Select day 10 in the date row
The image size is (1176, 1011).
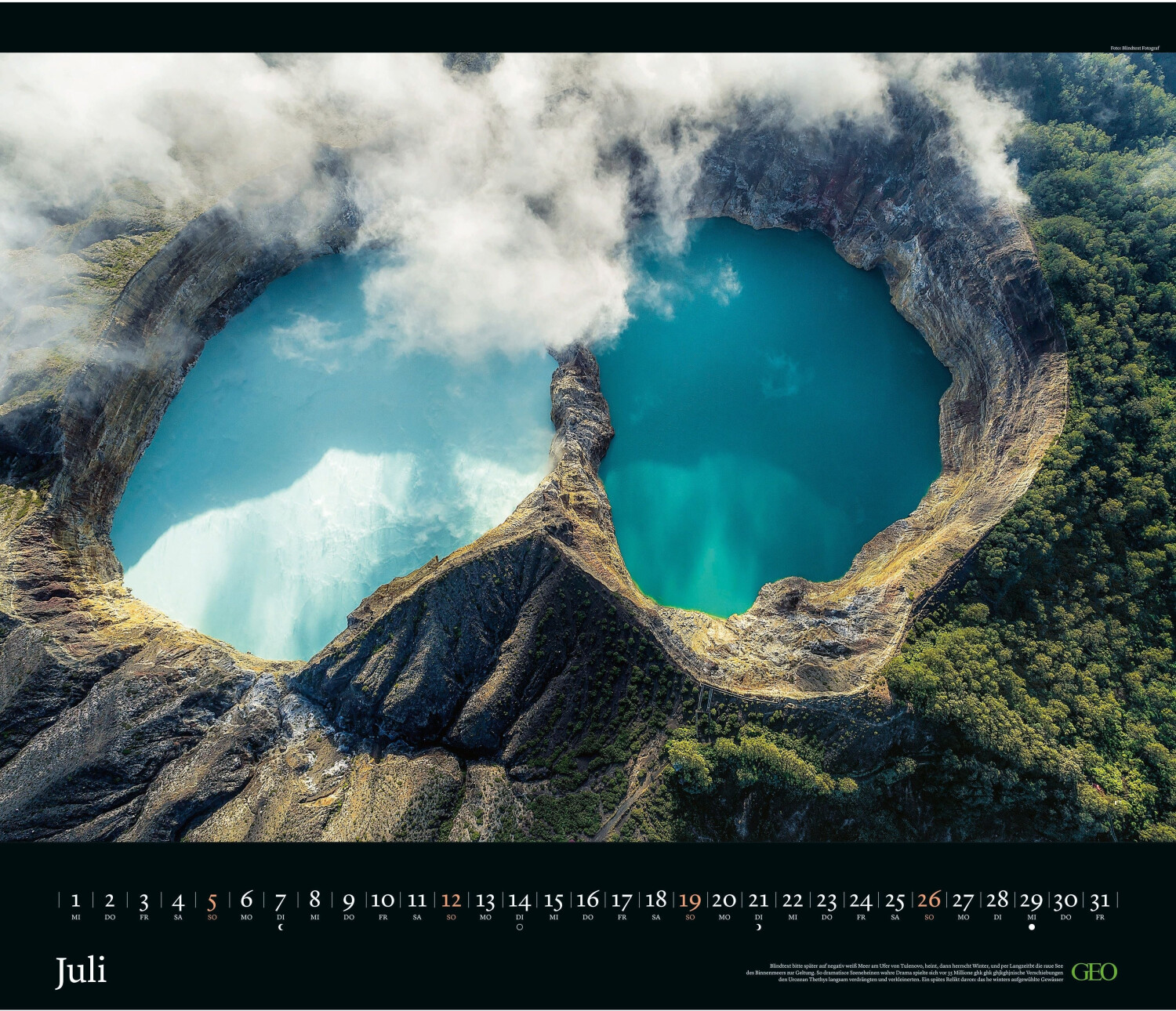(x=383, y=901)
